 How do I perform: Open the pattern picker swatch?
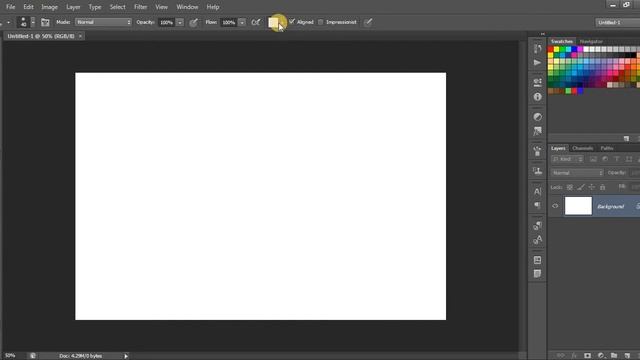[x=273, y=22]
